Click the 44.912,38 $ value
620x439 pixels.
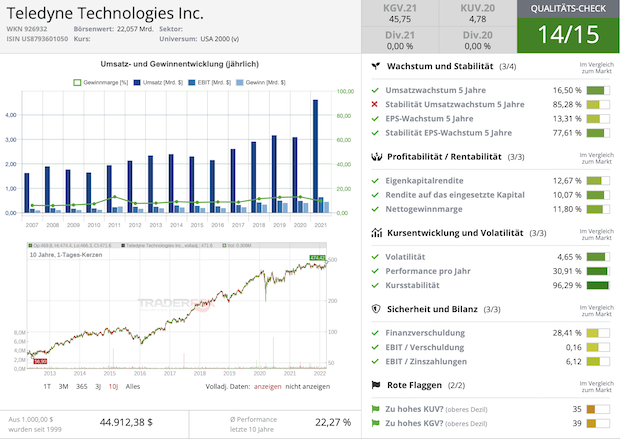pos(126,422)
